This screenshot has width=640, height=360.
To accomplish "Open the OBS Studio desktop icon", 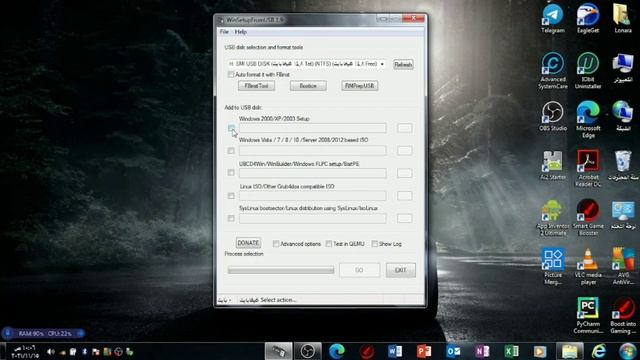I will (x=553, y=116).
